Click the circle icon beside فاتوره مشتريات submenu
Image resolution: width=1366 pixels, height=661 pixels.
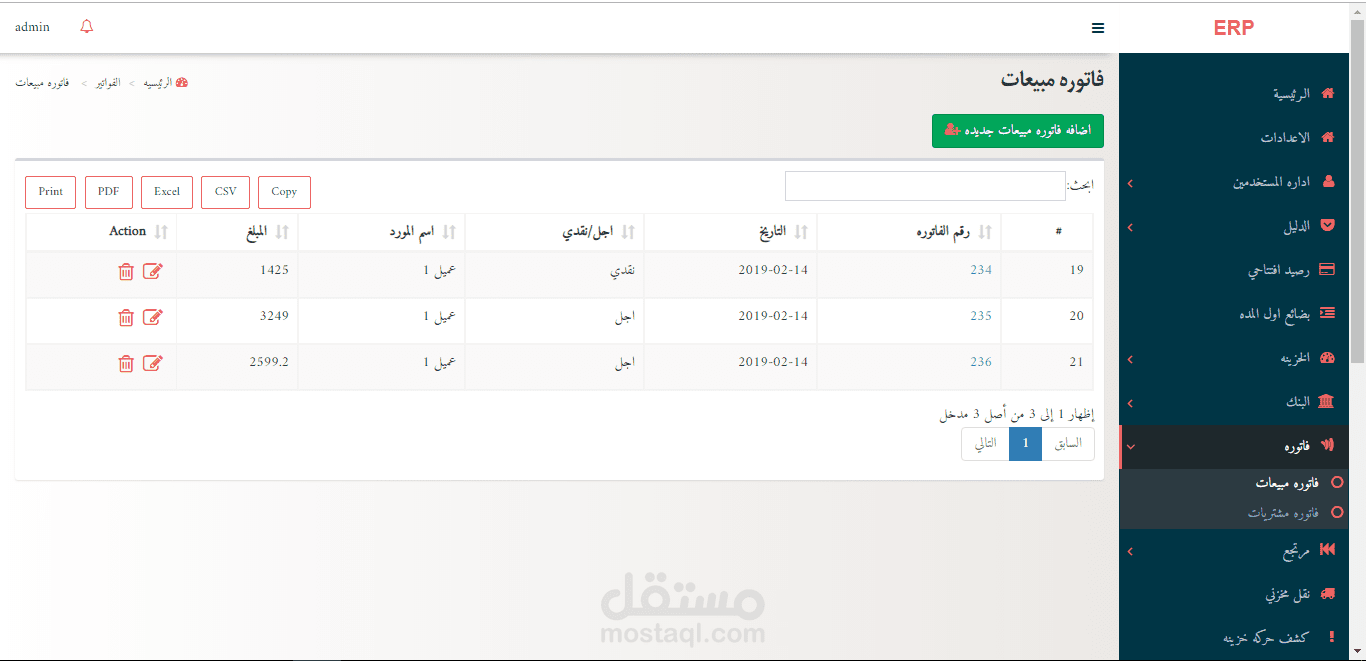pyautogui.click(x=1338, y=512)
